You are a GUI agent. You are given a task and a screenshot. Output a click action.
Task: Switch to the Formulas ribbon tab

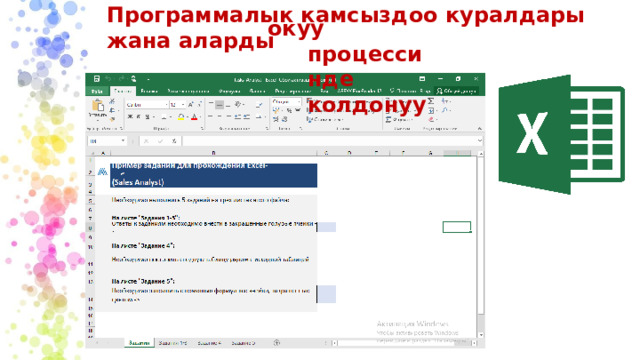tap(229, 91)
